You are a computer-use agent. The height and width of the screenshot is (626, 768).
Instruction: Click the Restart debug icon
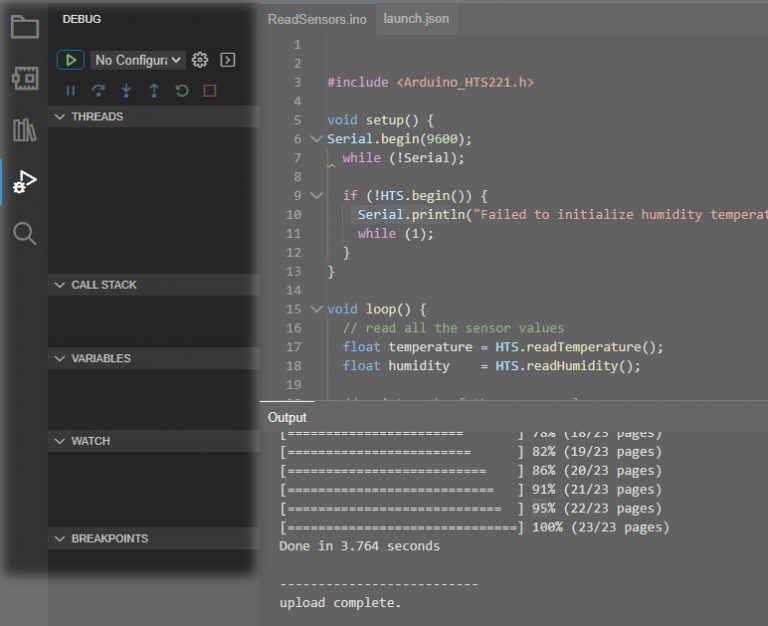tap(182, 90)
